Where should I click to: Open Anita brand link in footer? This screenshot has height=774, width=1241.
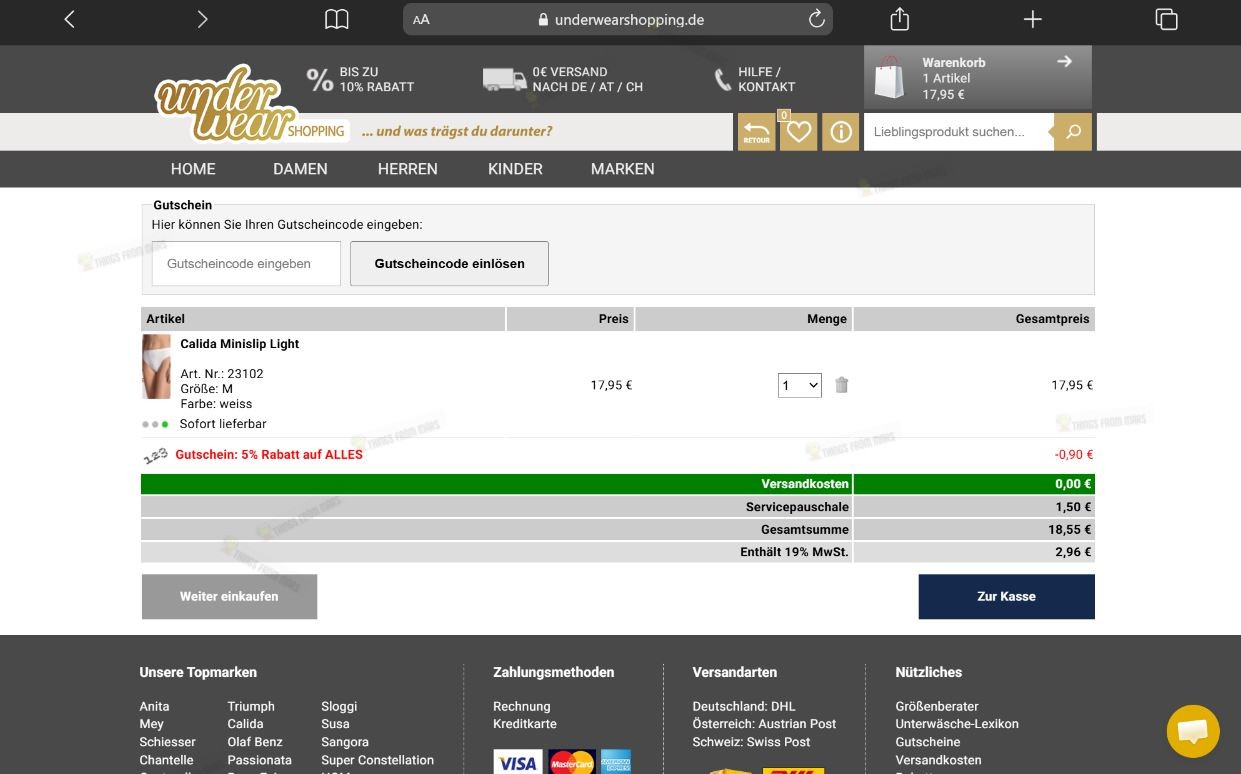154,706
